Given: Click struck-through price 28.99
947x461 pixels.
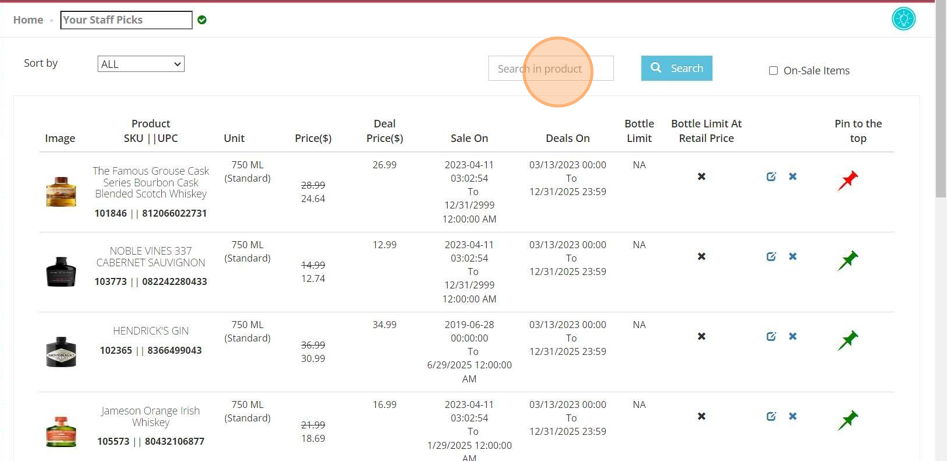Looking at the screenshot, I should (313, 185).
